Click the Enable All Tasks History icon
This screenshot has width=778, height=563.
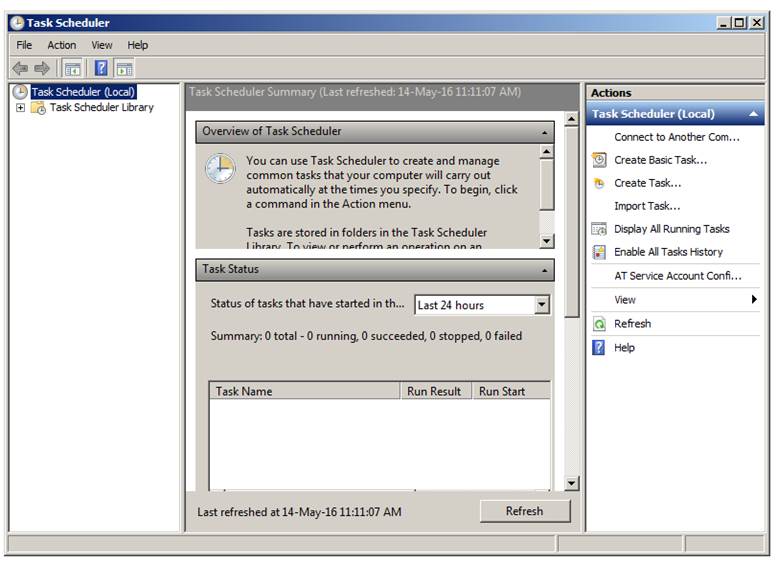[x=599, y=252]
